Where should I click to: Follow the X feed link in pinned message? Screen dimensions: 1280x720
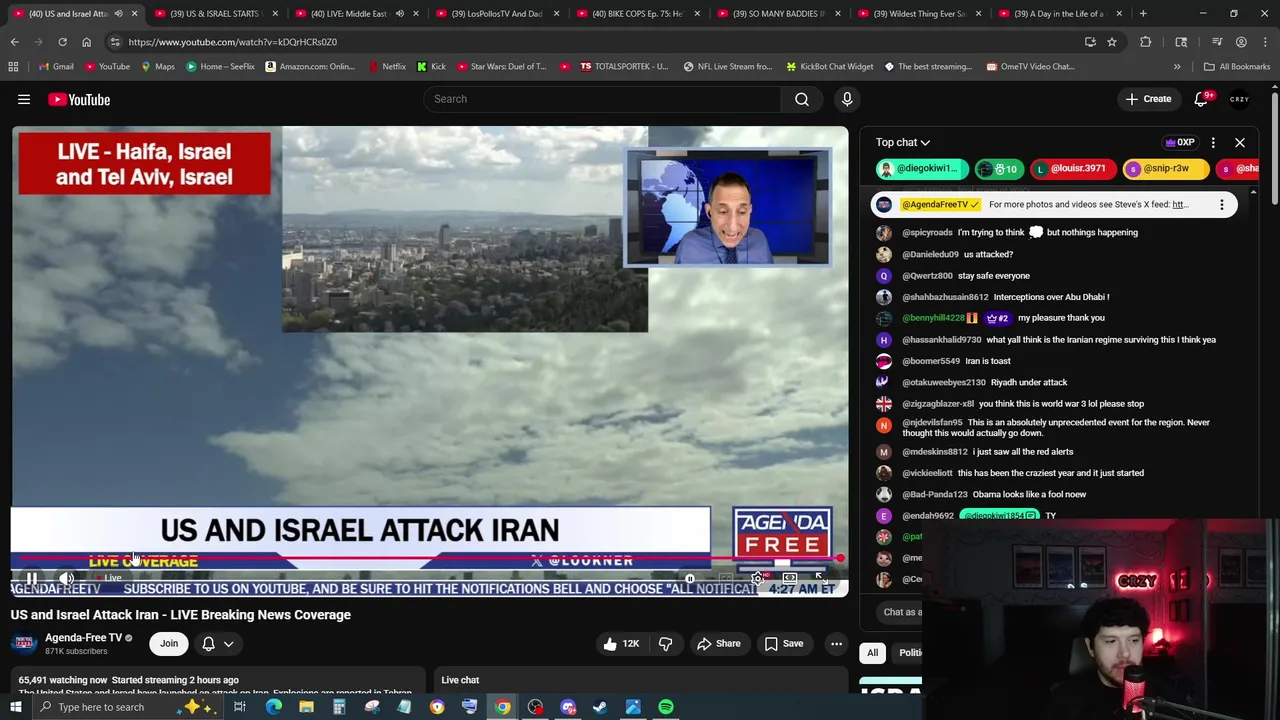(x=1179, y=204)
